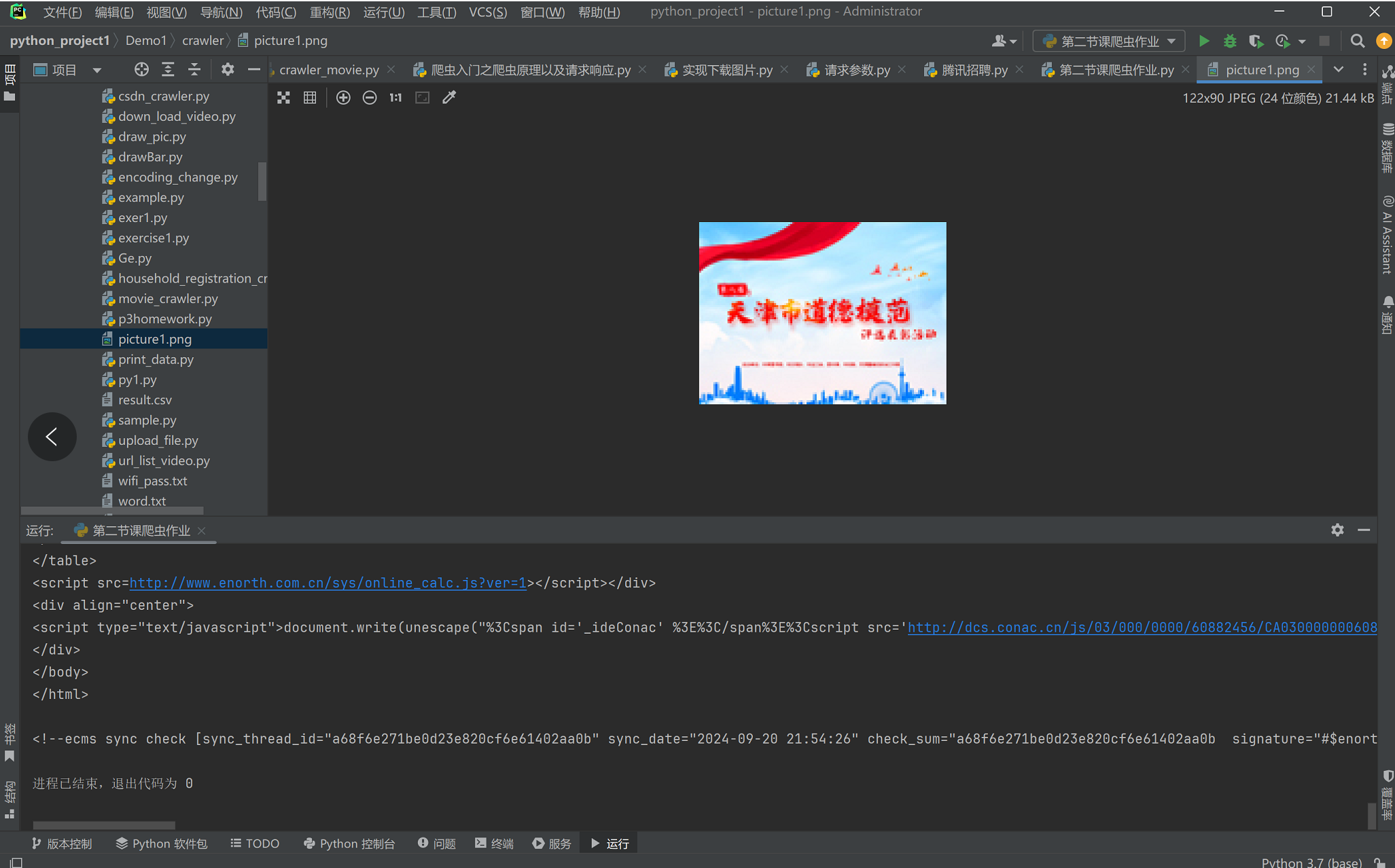Expand the project view dropdown arrow

coord(97,70)
